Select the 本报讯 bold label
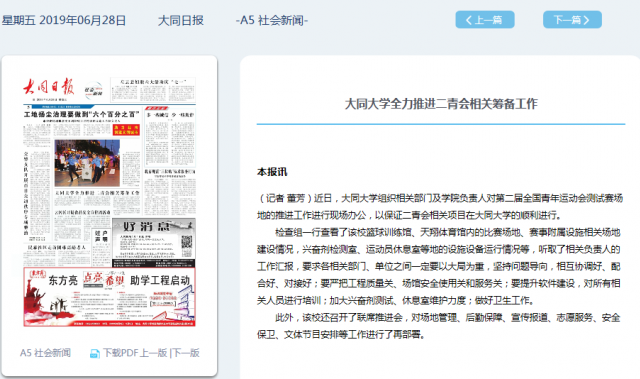 [272, 172]
